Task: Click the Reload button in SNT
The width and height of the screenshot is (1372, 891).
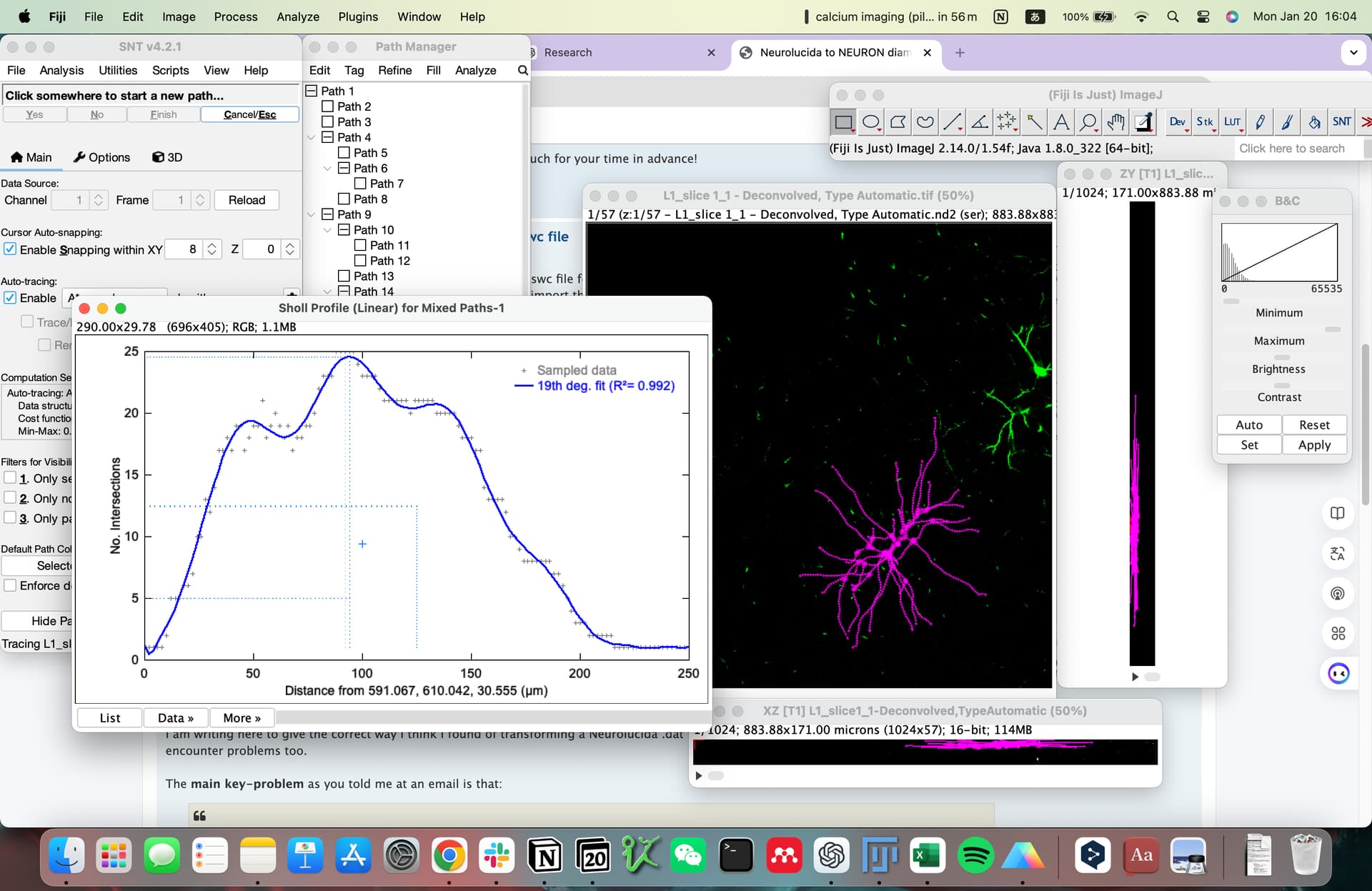Action: (x=247, y=200)
